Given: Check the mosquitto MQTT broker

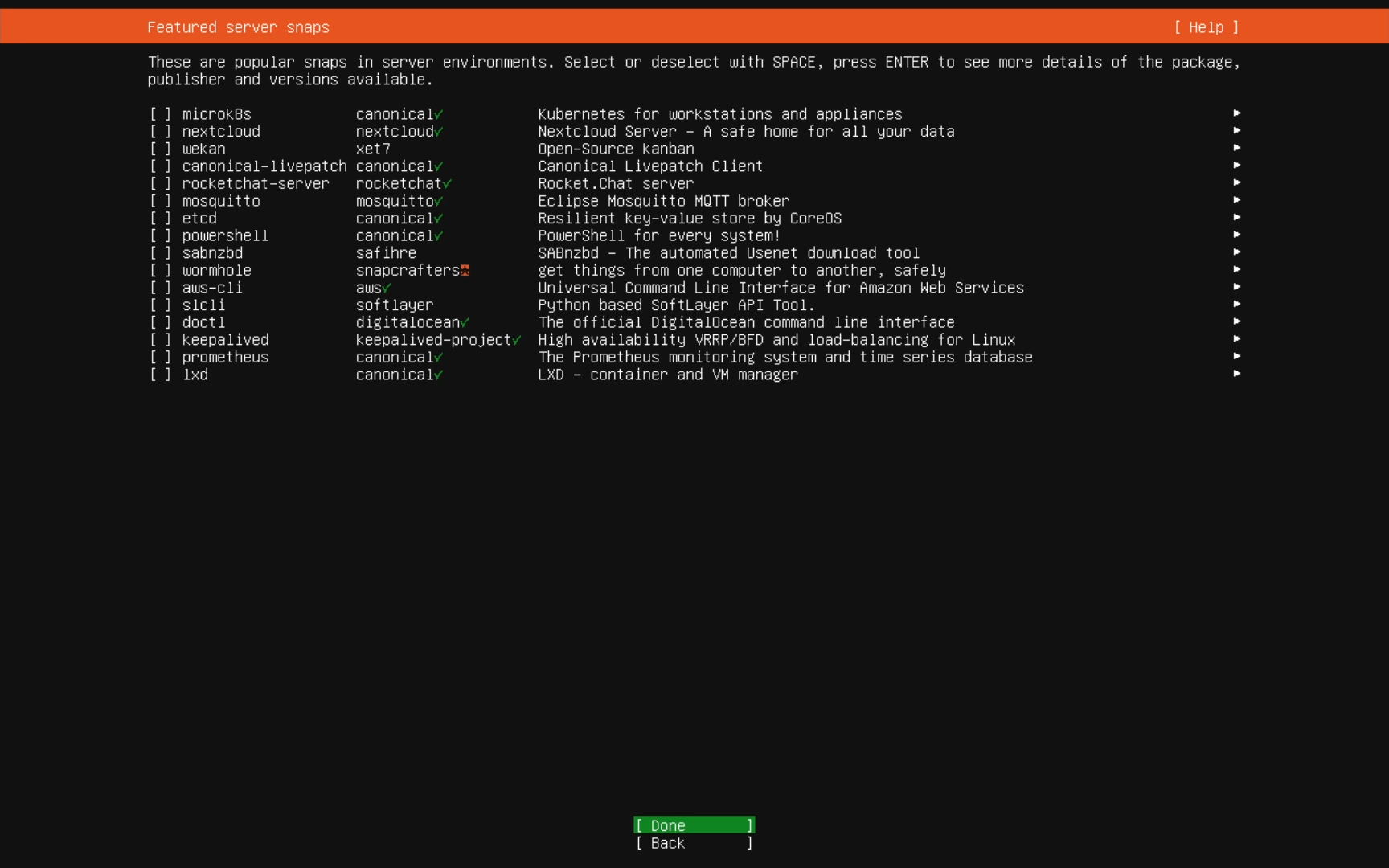Looking at the screenshot, I should 160,201.
